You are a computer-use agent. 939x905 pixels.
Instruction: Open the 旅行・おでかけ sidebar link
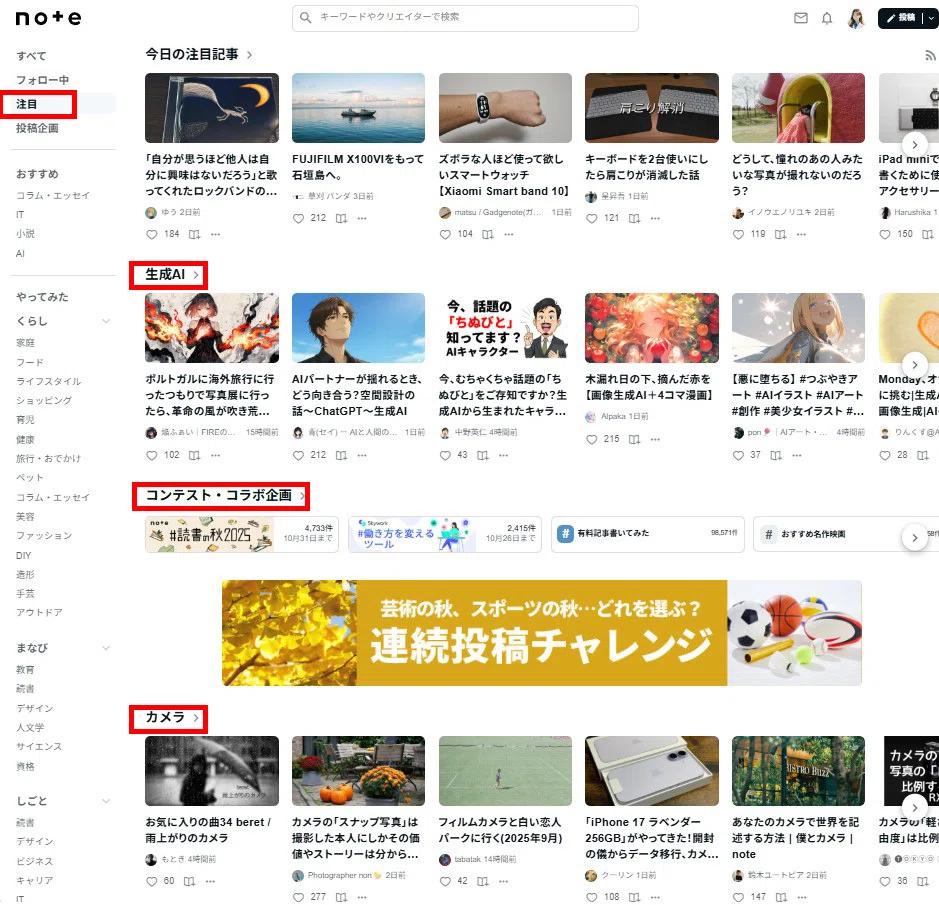coord(49,458)
